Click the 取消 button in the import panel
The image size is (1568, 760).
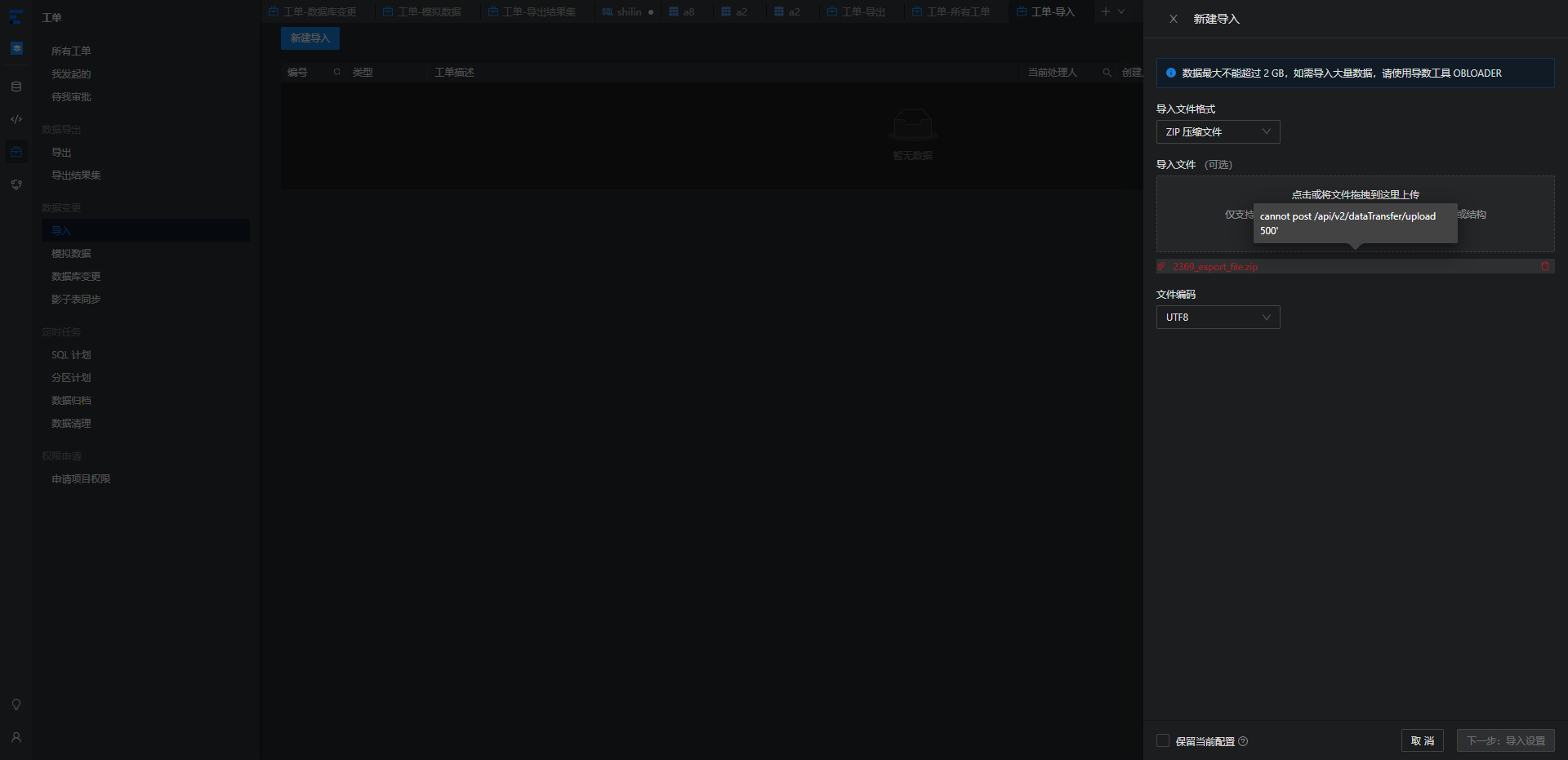[x=1422, y=740]
